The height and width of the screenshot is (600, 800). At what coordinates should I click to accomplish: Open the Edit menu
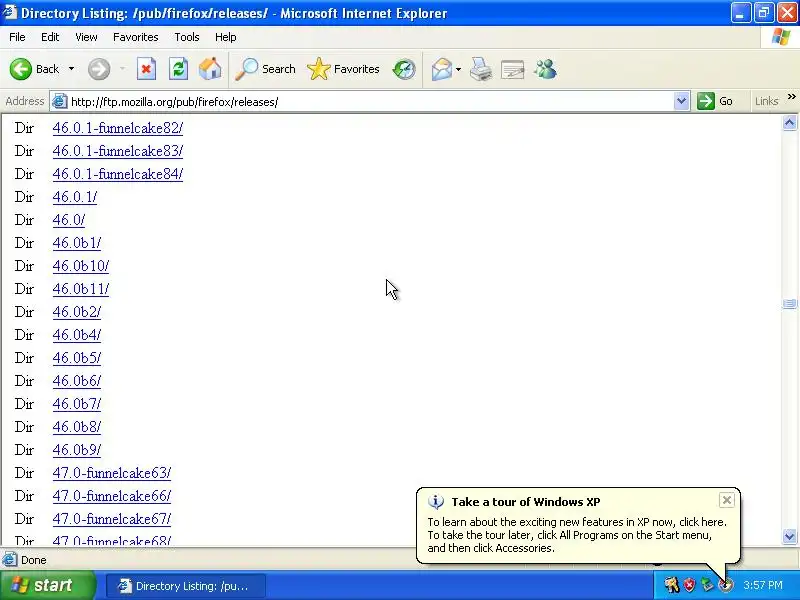click(x=50, y=37)
